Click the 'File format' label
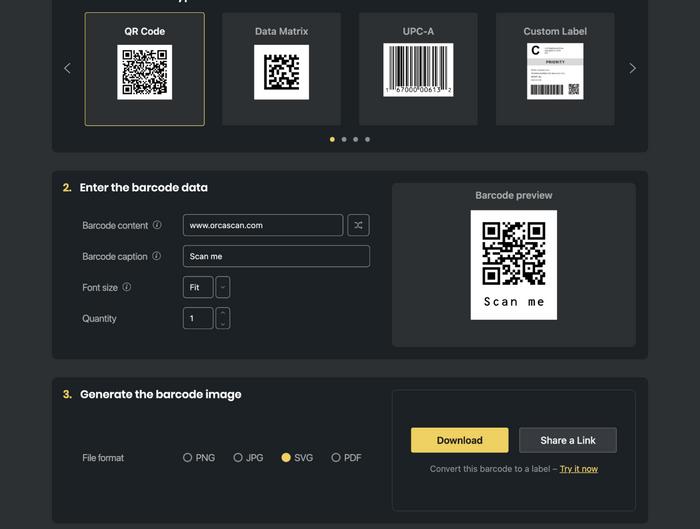This screenshot has width=700, height=529. [103, 458]
